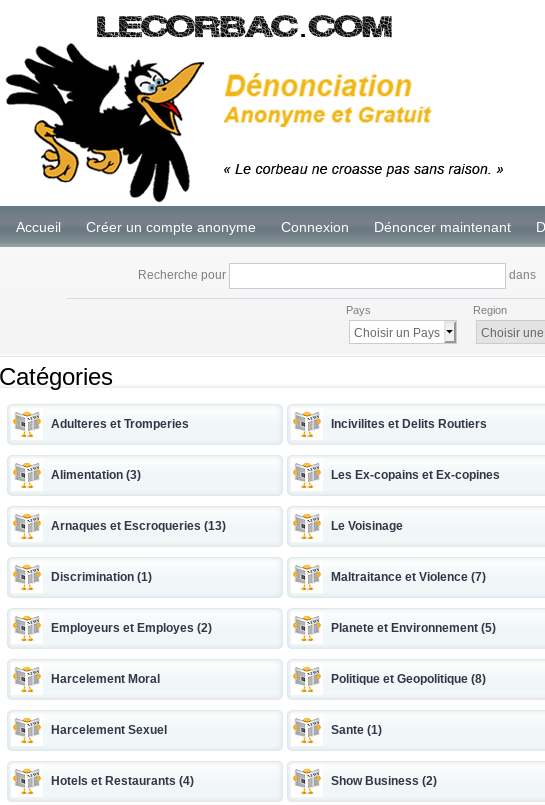
Task: Click the newspaper icon beside Show Business (2)
Action: coord(307,781)
